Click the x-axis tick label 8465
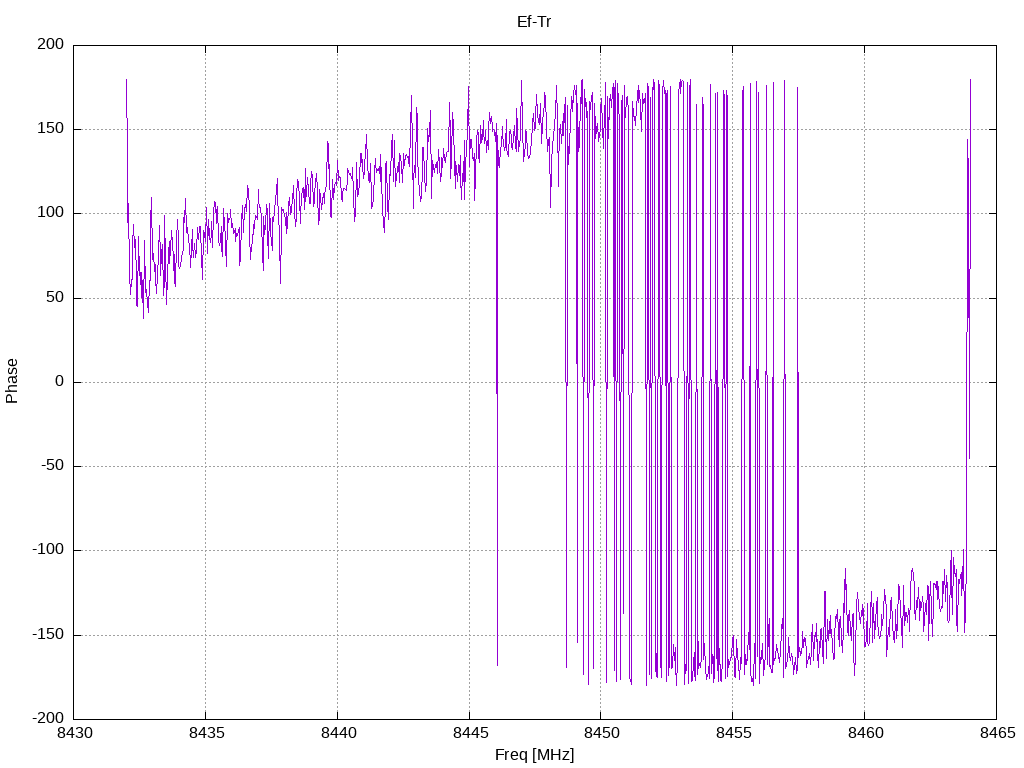The height and width of the screenshot is (768, 1024). (997, 733)
